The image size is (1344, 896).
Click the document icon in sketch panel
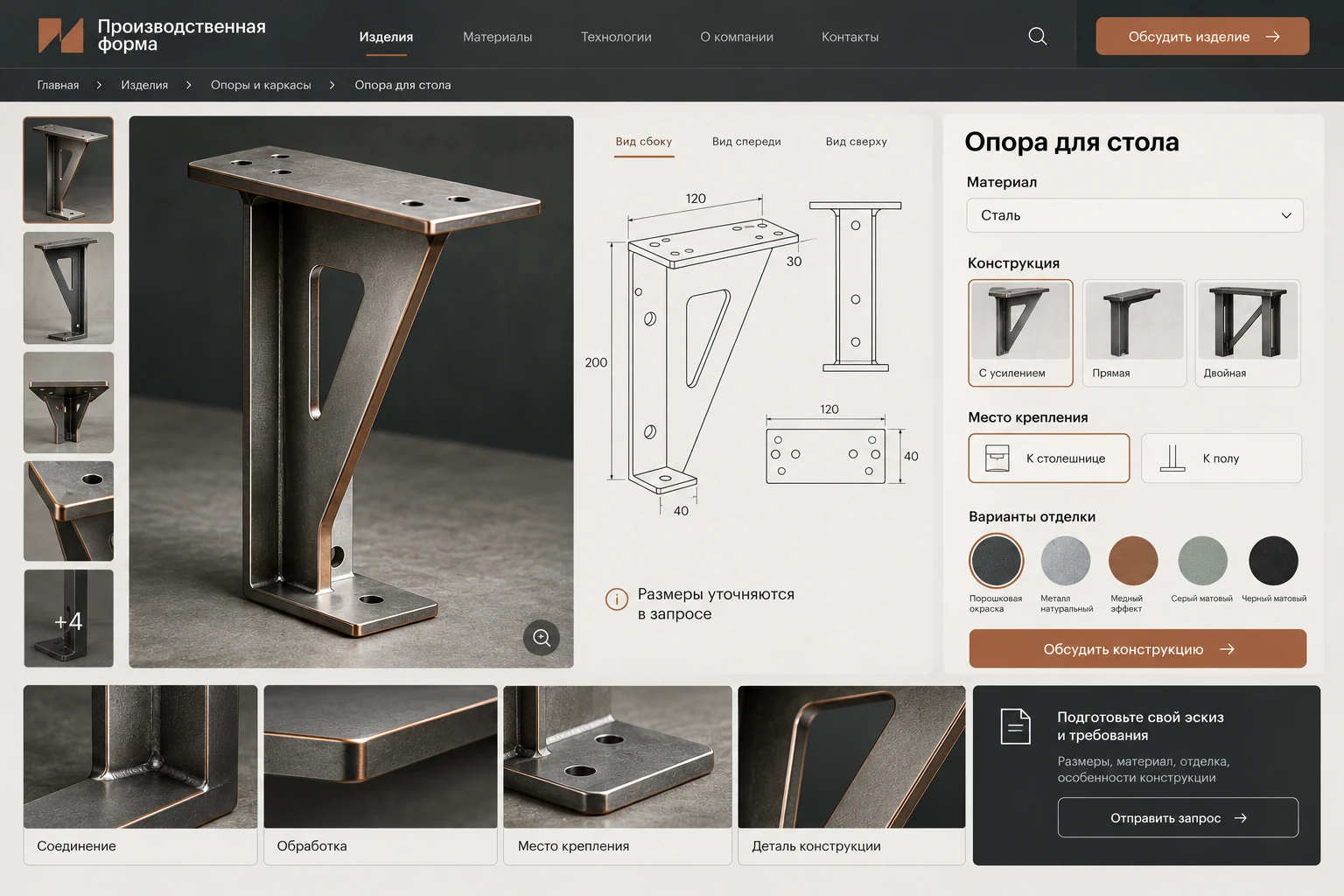coord(1015,726)
